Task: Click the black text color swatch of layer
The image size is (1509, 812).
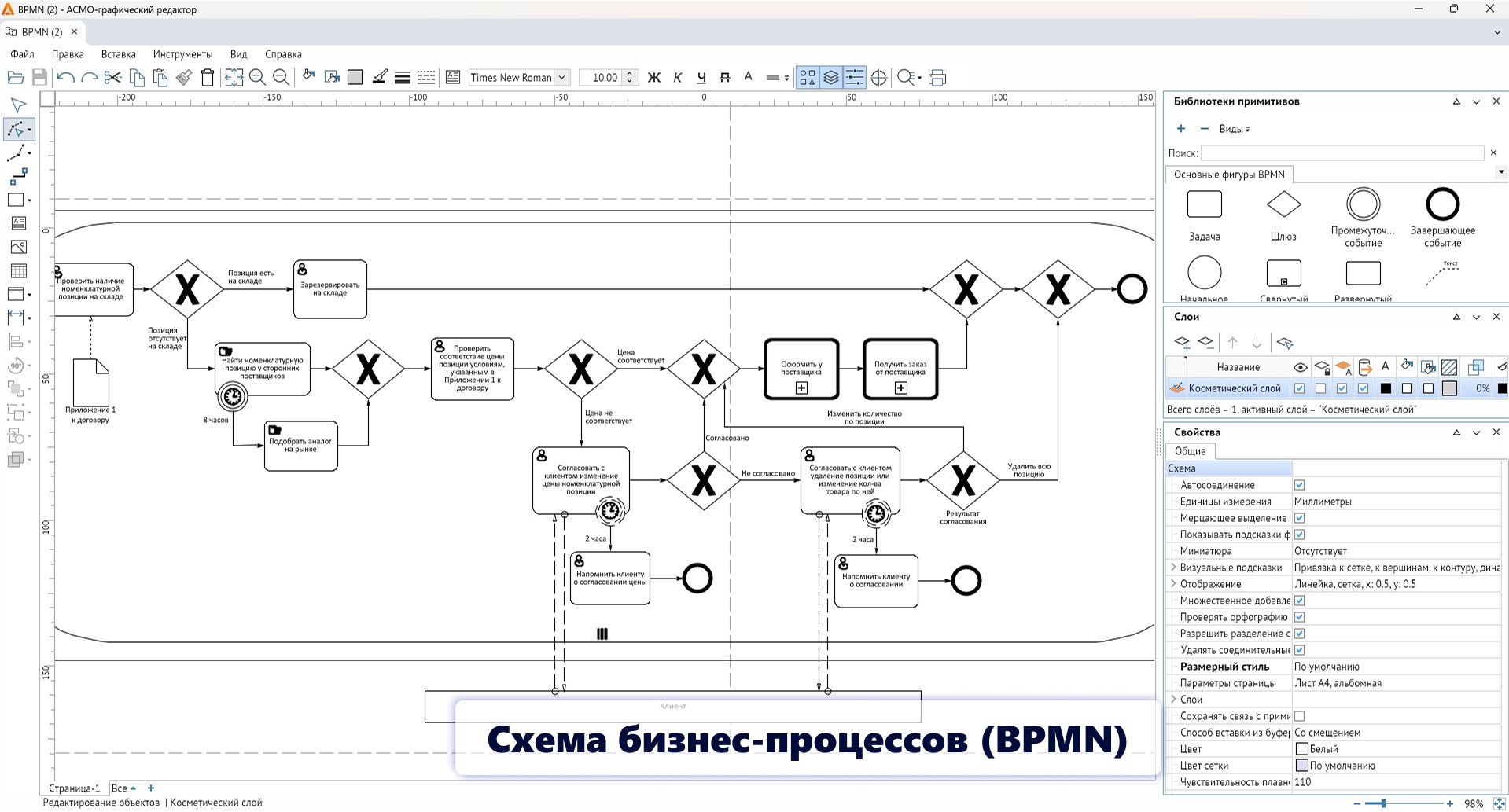Action: pos(1386,388)
